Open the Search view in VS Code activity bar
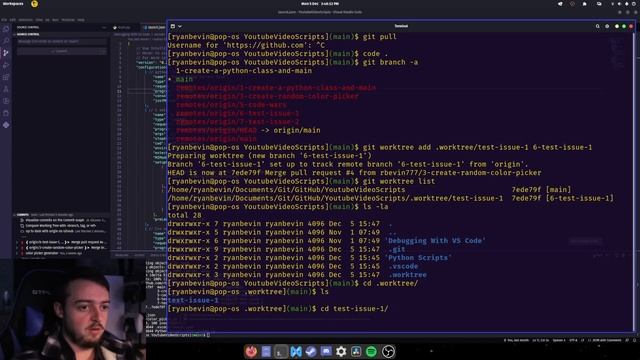640x360 pixels. [6, 41]
